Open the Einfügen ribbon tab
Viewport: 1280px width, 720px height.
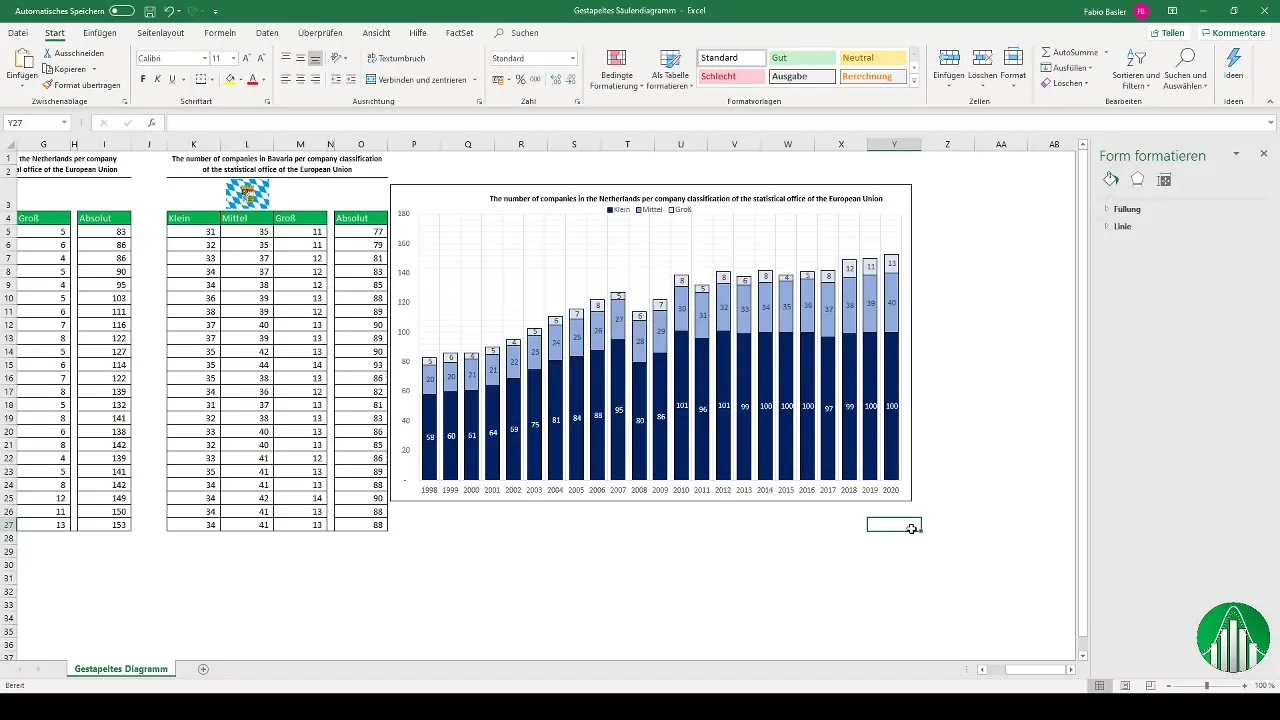point(100,33)
